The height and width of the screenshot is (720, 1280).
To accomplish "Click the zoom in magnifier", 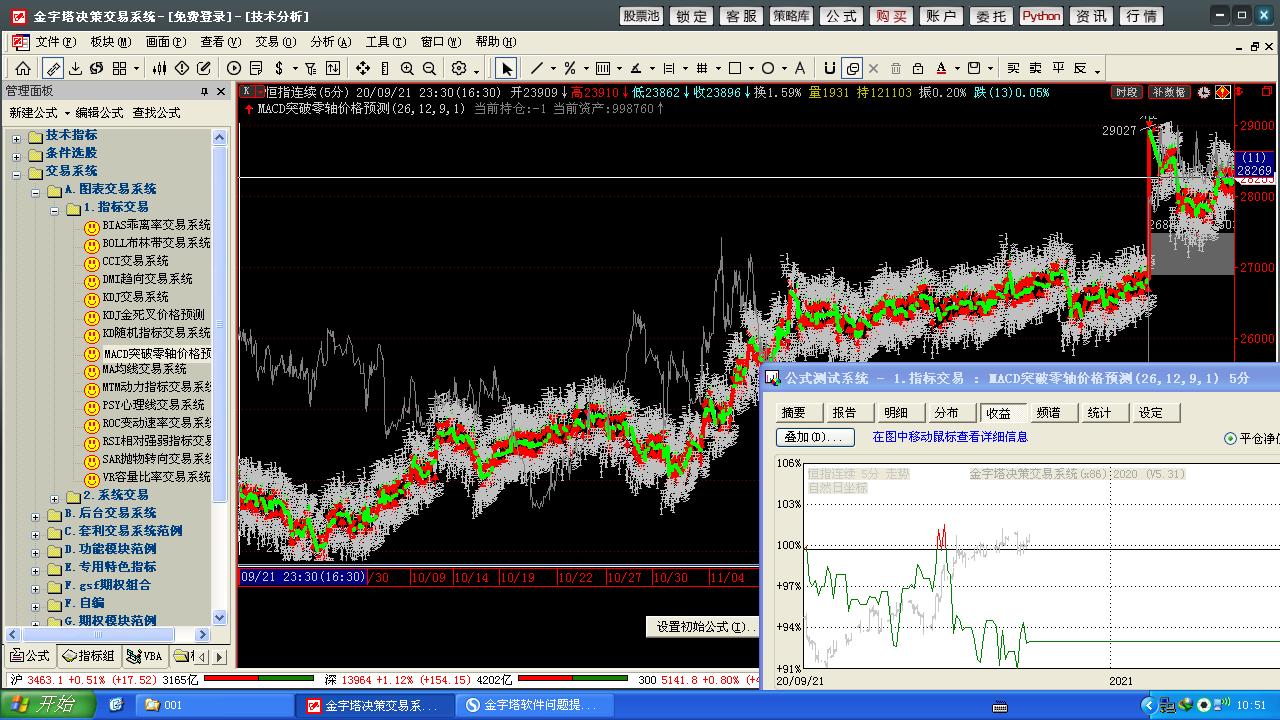I will pyautogui.click(x=407, y=68).
